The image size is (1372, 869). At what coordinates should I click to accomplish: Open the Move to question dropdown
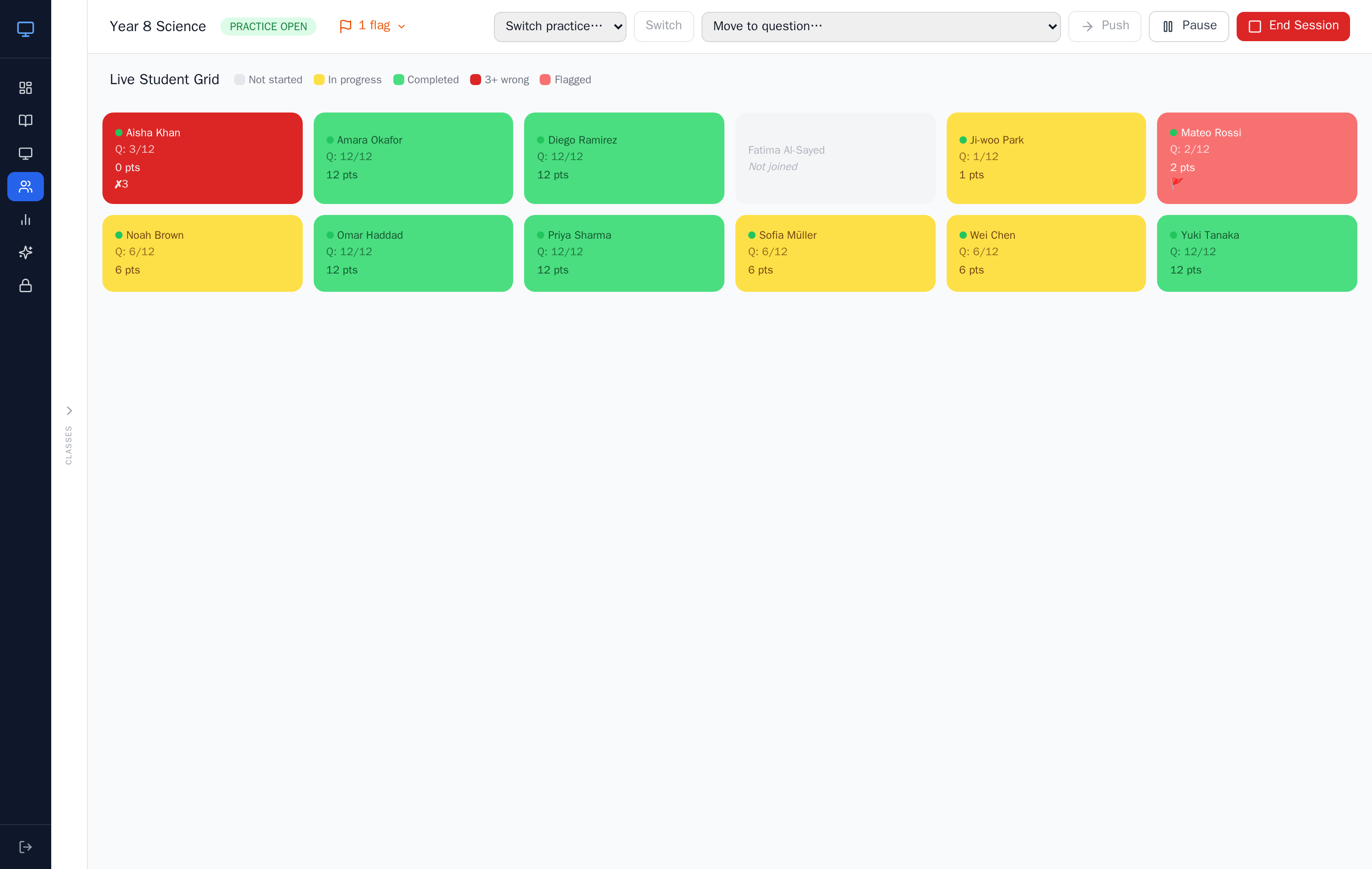pyautogui.click(x=880, y=27)
